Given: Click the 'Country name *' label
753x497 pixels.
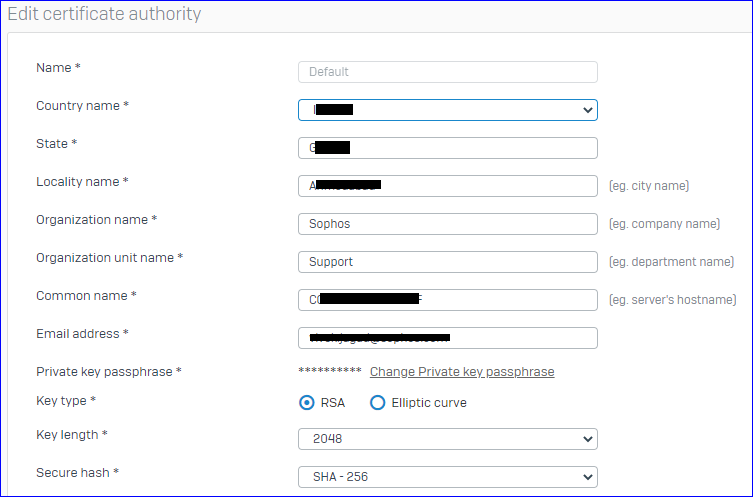Looking at the screenshot, I should pyautogui.click(x=83, y=106).
